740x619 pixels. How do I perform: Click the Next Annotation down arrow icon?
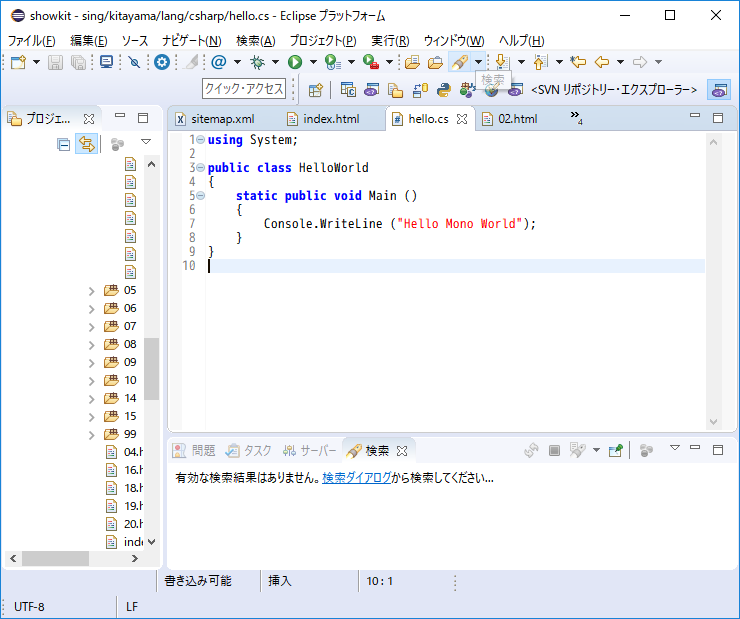(502, 62)
